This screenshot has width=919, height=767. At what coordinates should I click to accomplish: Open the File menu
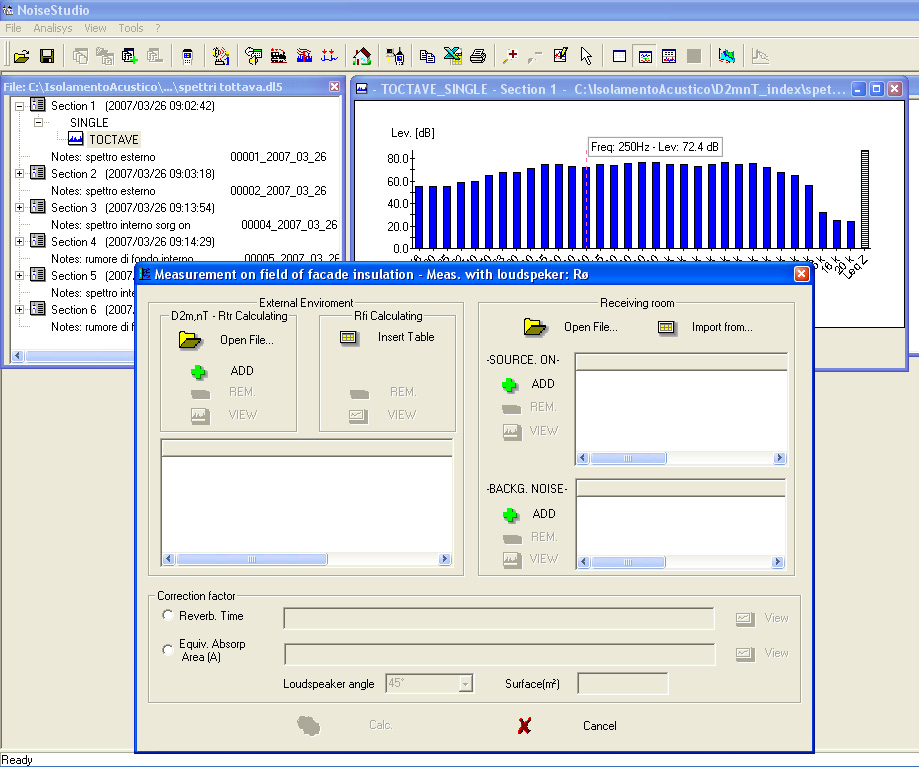click(13, 28)
